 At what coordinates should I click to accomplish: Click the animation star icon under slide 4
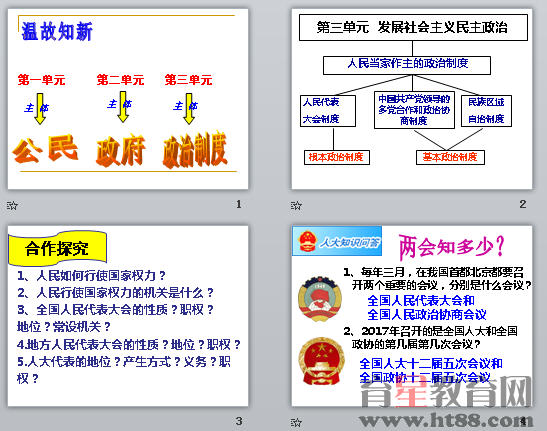click(x=296, y=423)
